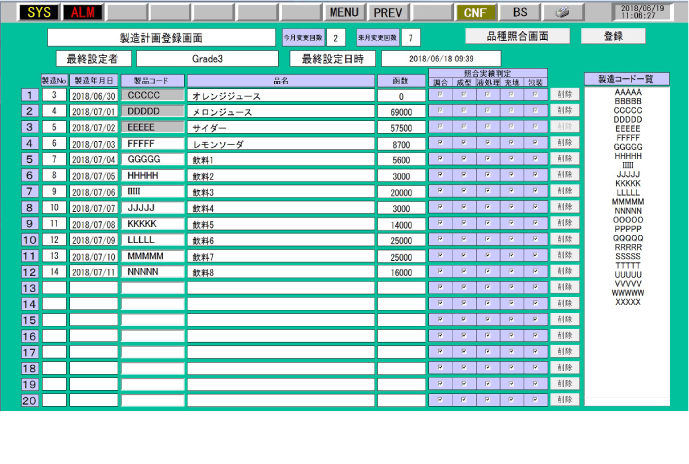Click the date field 2018/07/03
The height and width of the screenshot is (464, 689).
[x=94, y=144]
